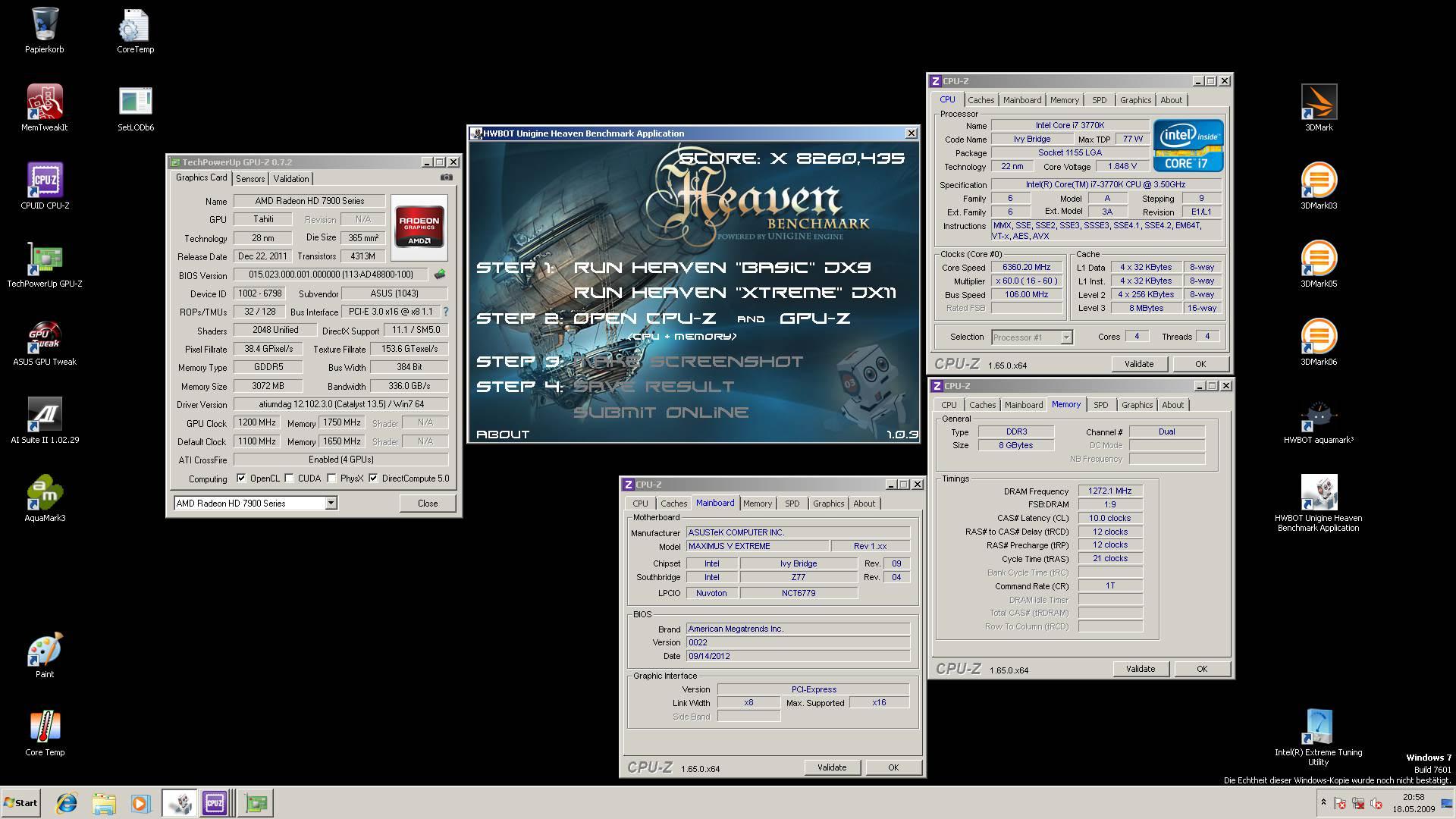The width and height of the screenshot is (1456, 819).
Task: Click RUN HEAVEN "BASIC" DX9
Action: click(x=722, y=267)
